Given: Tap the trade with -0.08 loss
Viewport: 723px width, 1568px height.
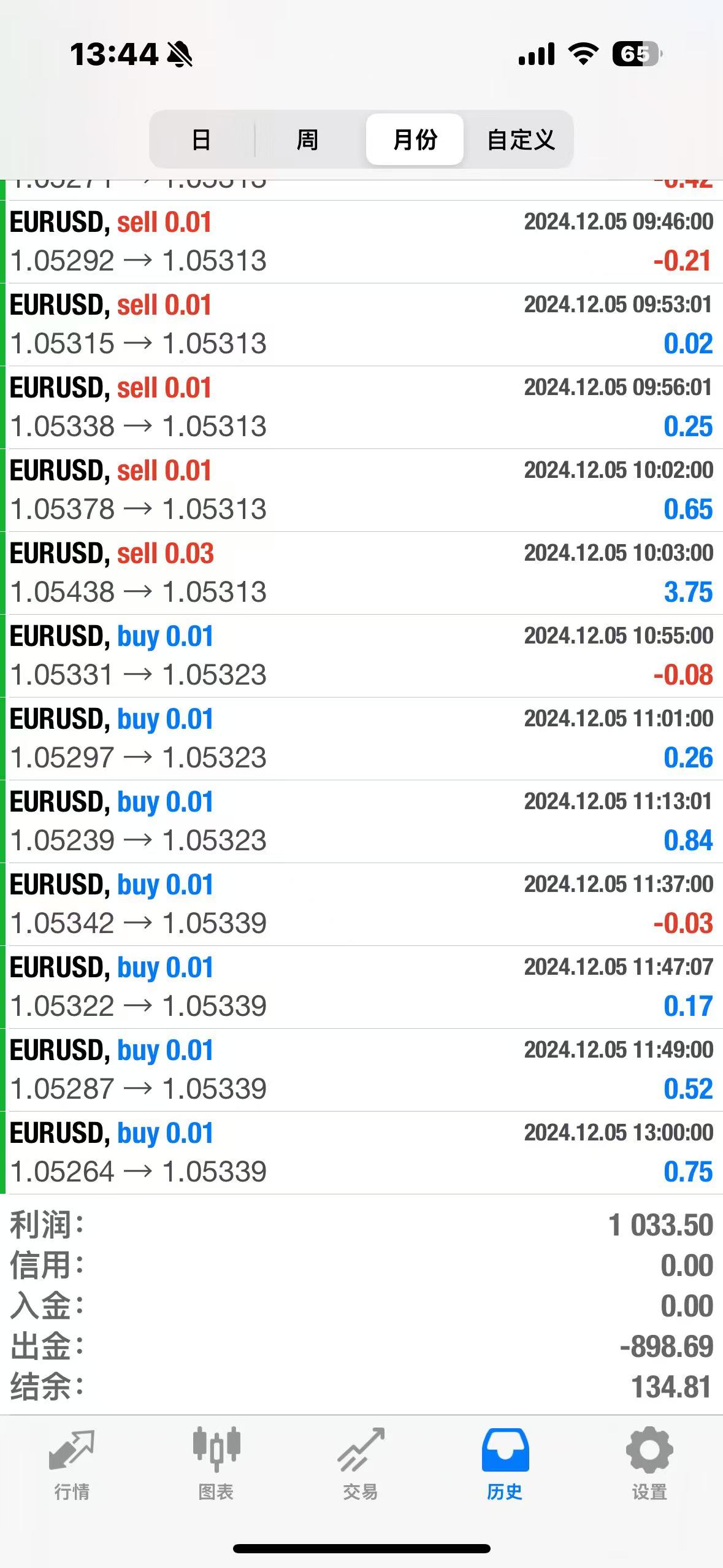Looking at the screenshot, I should [362, 656].
